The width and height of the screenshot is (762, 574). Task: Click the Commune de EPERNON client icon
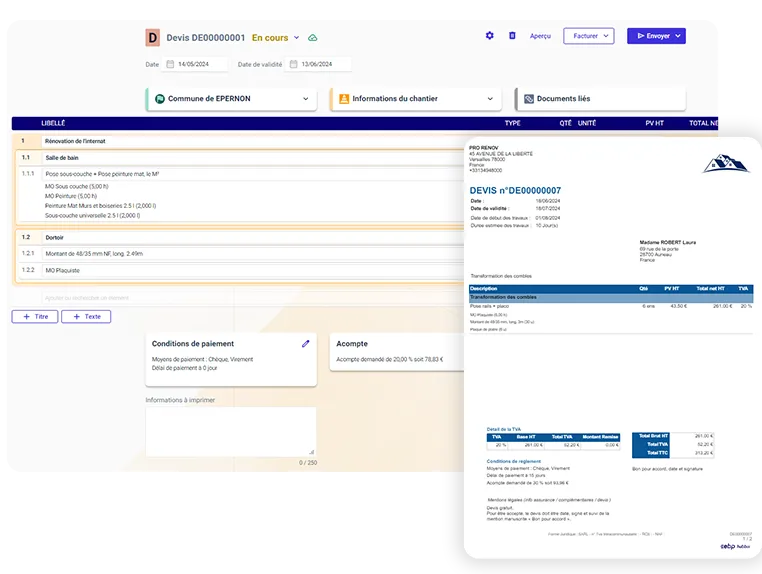158,99
